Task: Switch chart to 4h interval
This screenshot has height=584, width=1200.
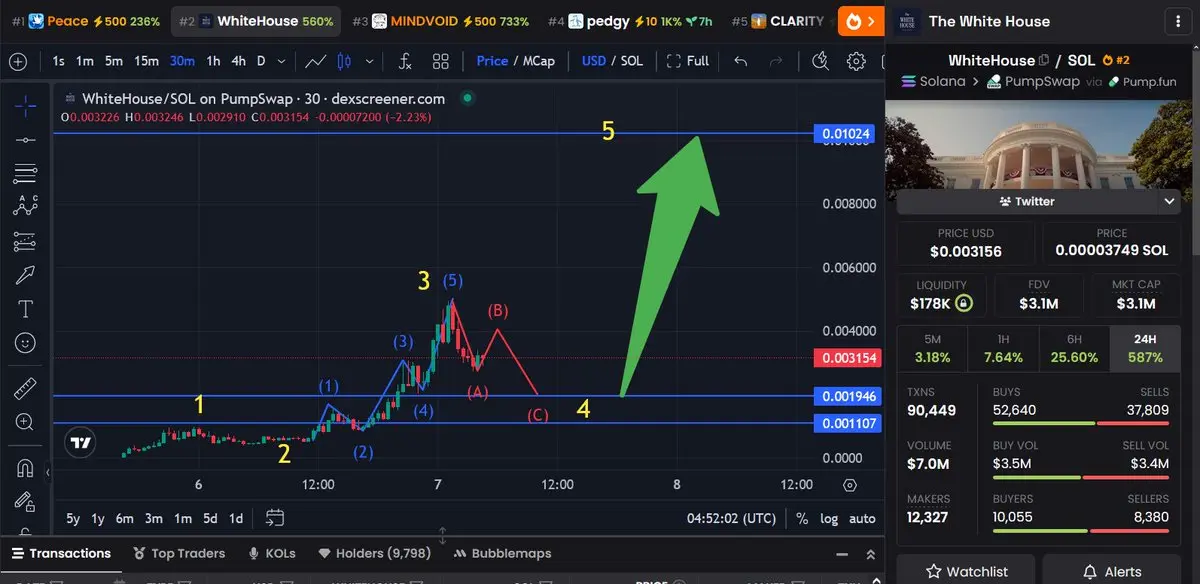Action: click(238, 61)
